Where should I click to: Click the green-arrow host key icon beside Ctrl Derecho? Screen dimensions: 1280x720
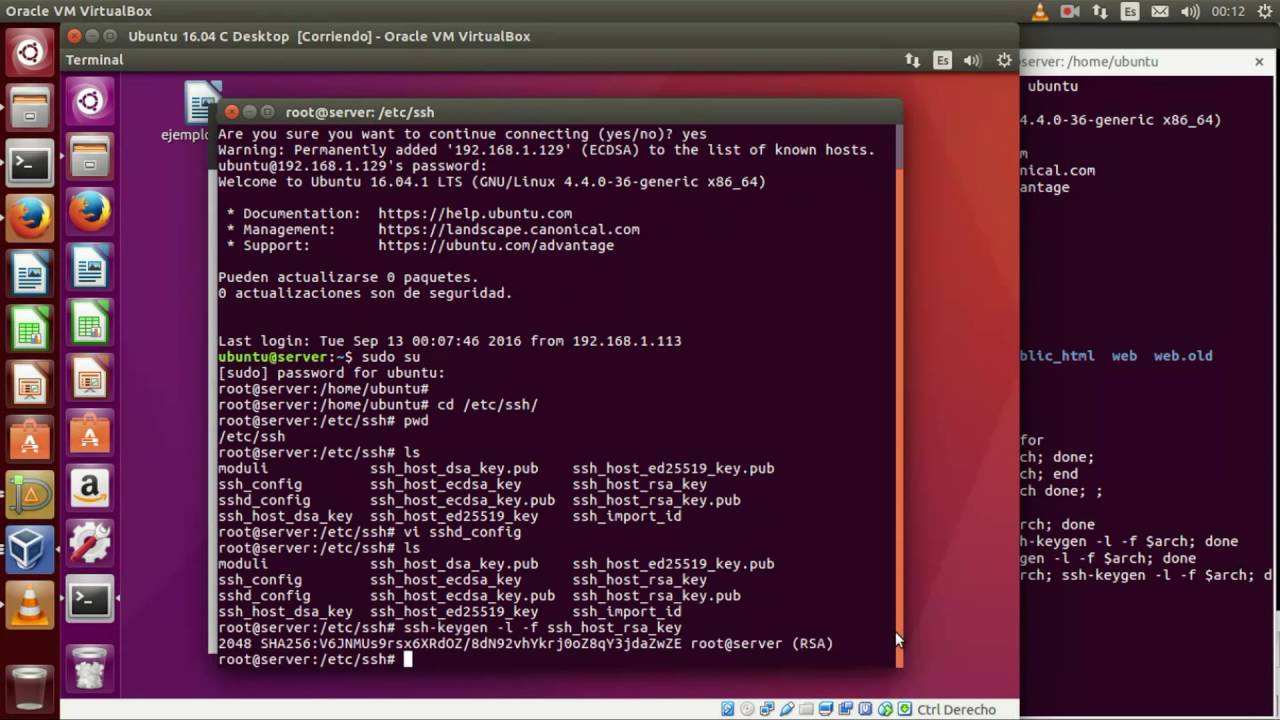[x=905, y=710]
